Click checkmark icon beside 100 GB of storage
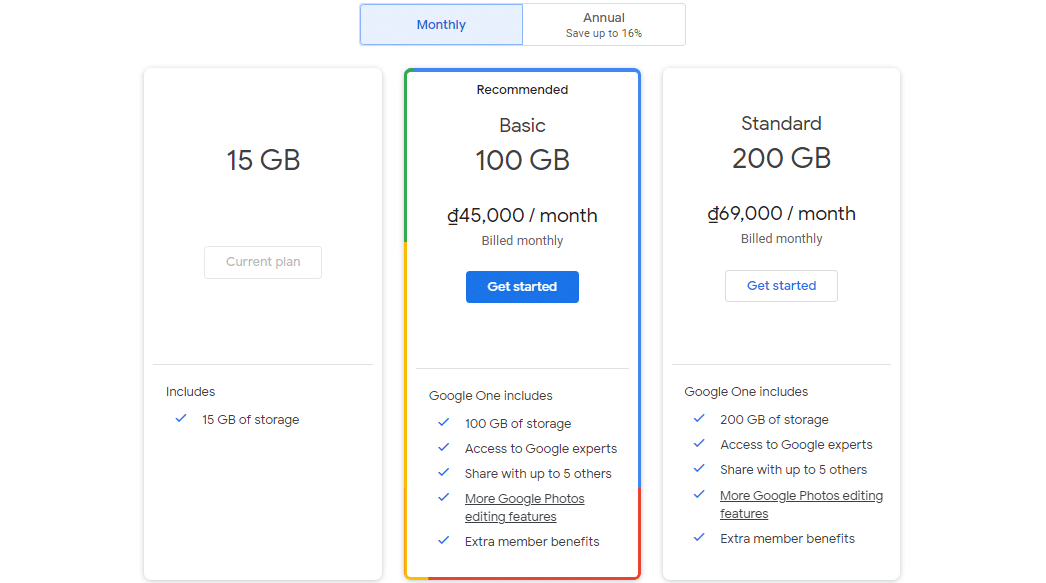The width and height of the screenshot is (1046, 583). (x=443, y=423)
